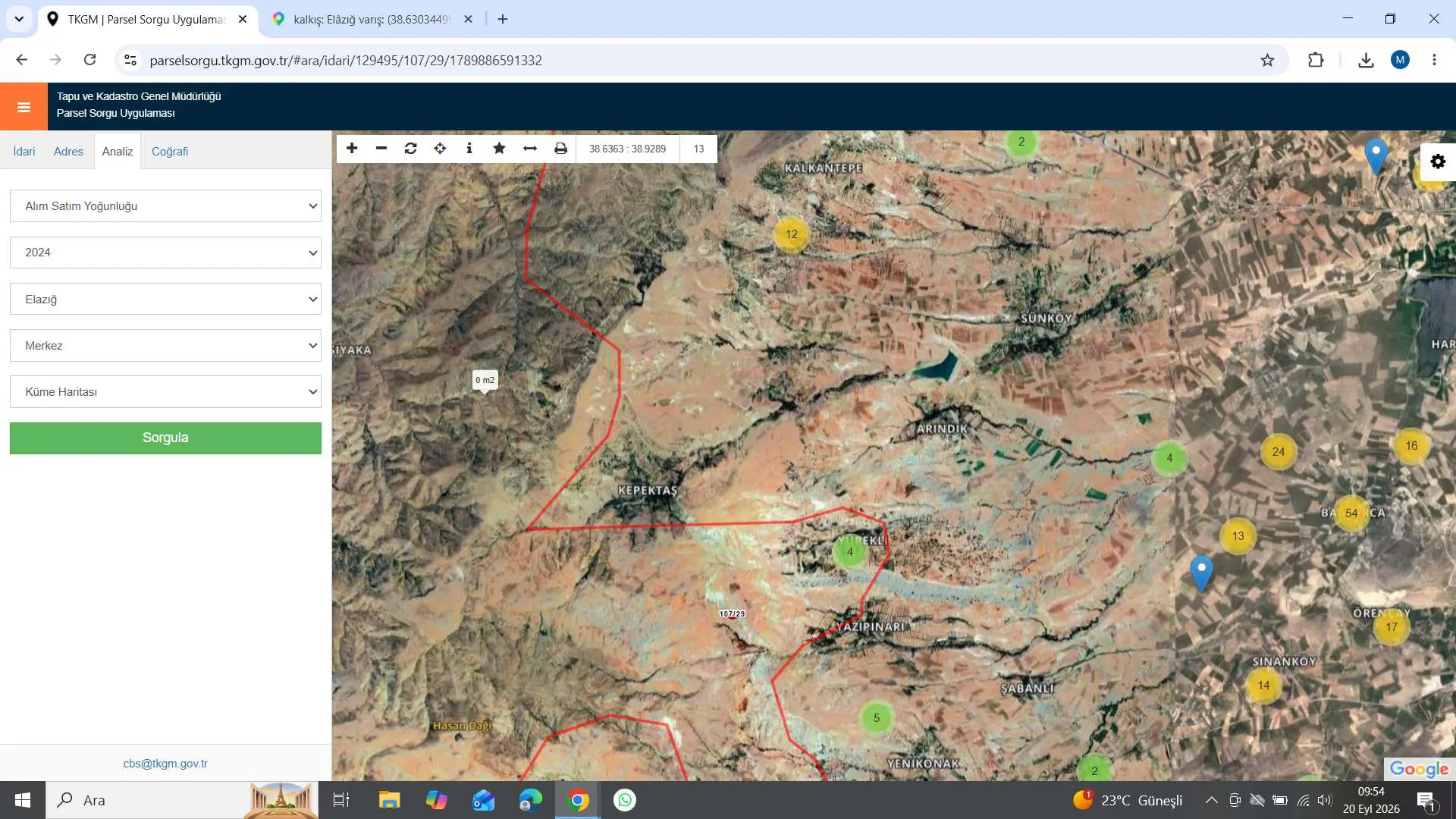This screenshot has height=819, width=1456.
Task: Open a new browser tab
Action: pos(503,19)
